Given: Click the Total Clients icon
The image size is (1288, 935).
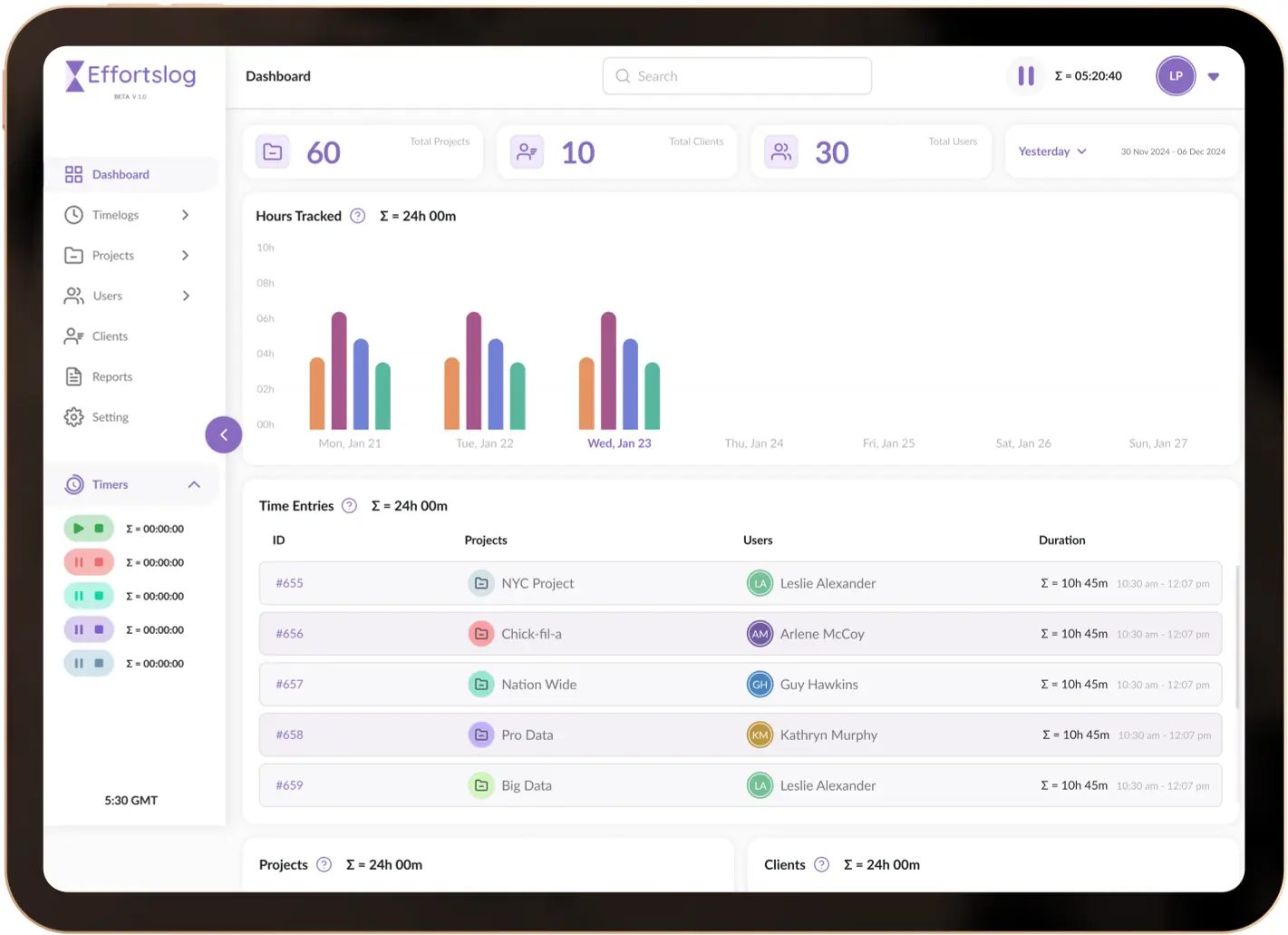Looking at the screenshot, I should tap(527, 152).
